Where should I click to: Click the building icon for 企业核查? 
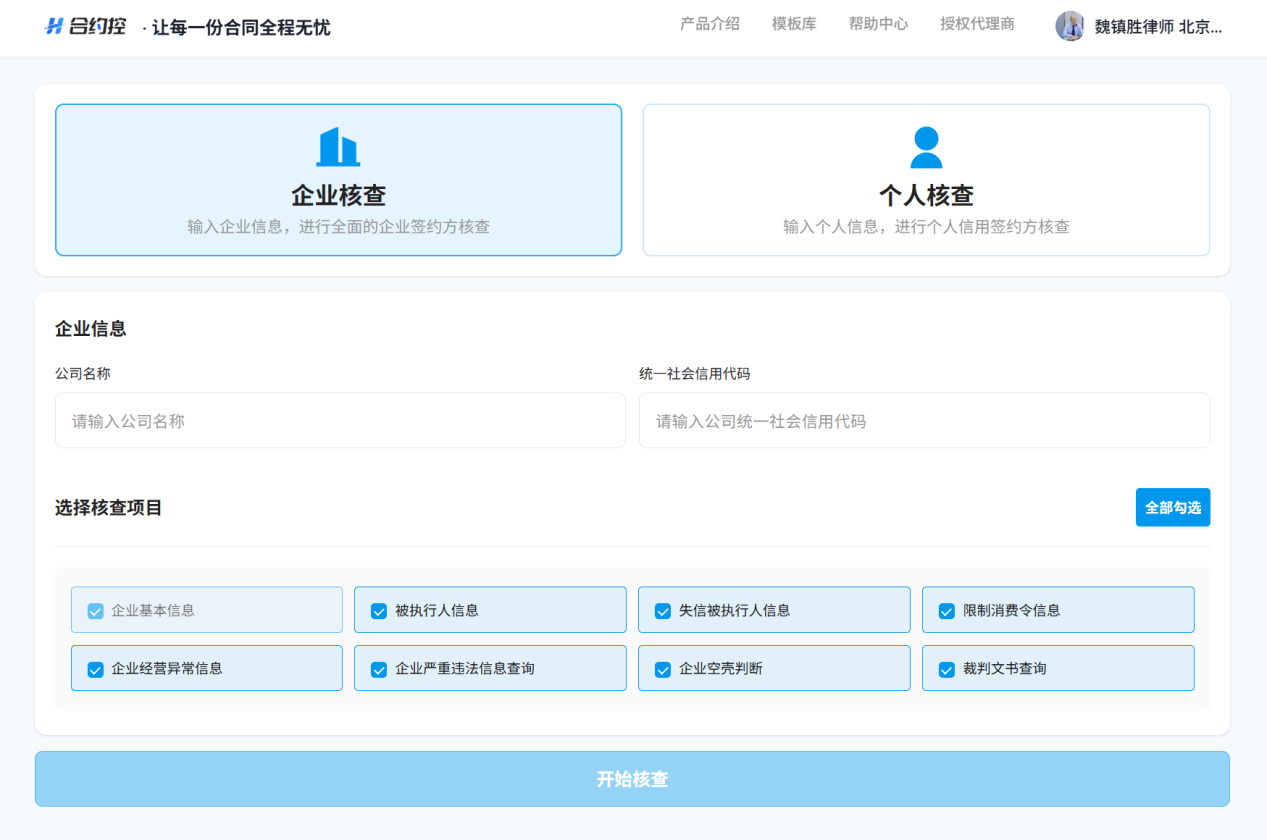pyautogui.click(x=338, y=147)
